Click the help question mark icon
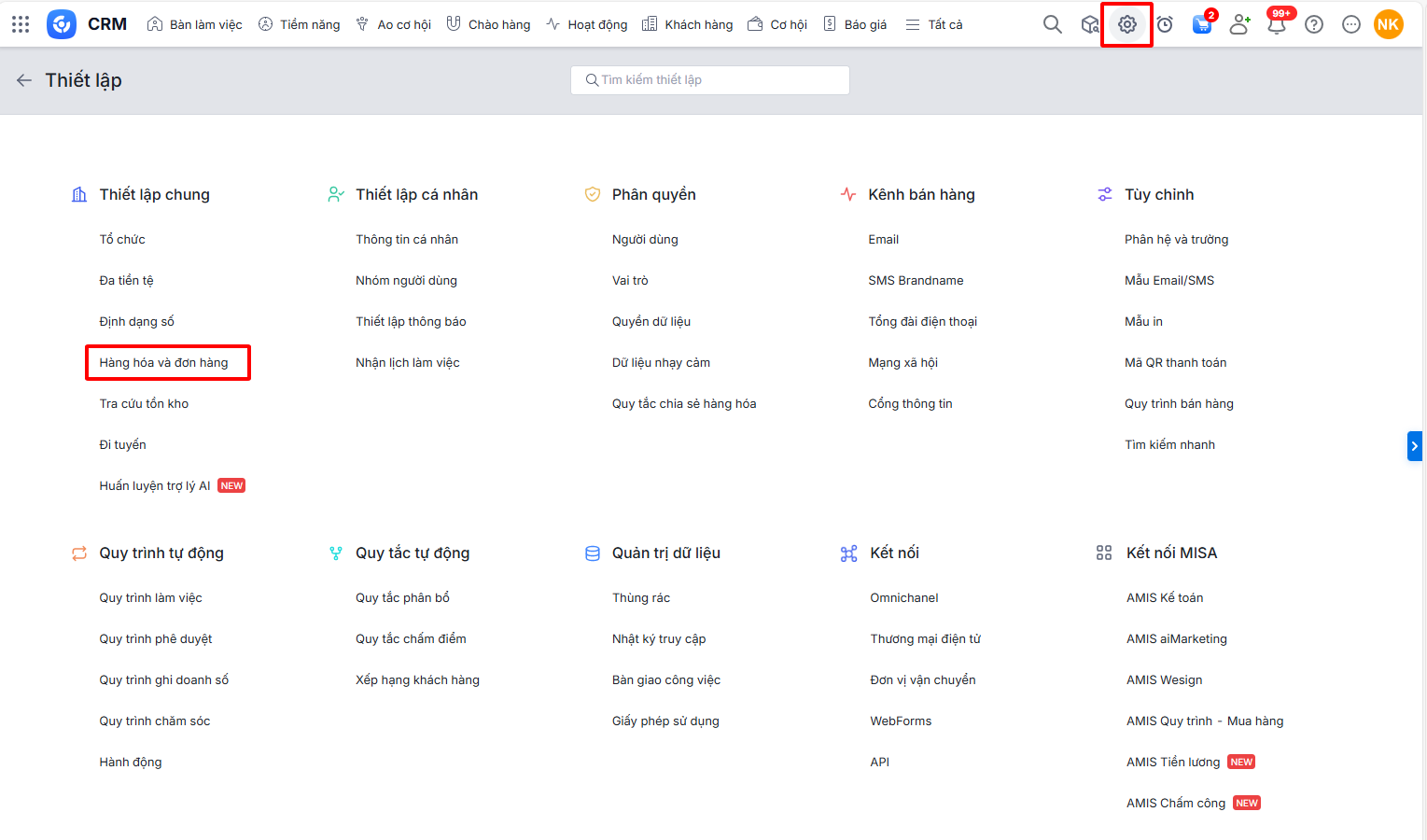Image resolution: width=1427 pixels, height=840 pixels. pyautogui.click(x=1314, y=24)
